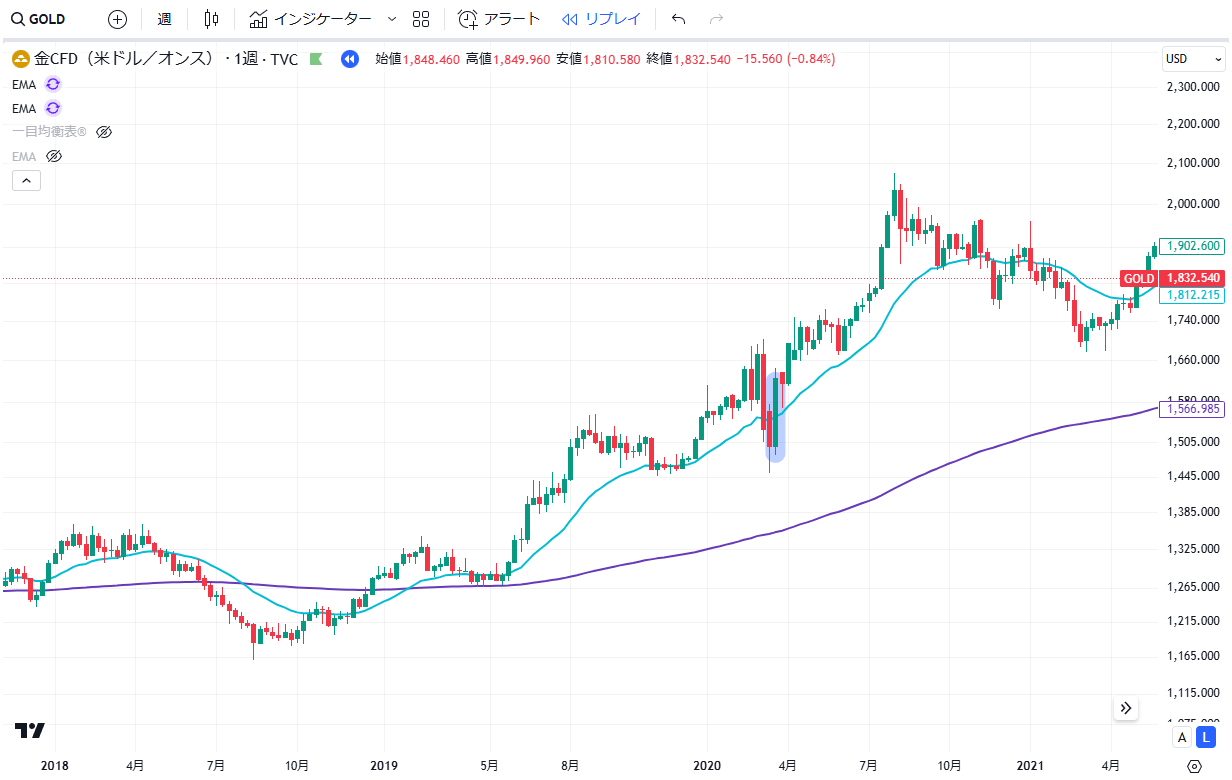This screenshot has width=1232, height=780.
Task: Toggle the L logarithmic scale button
Action: tap(1206, 738)
